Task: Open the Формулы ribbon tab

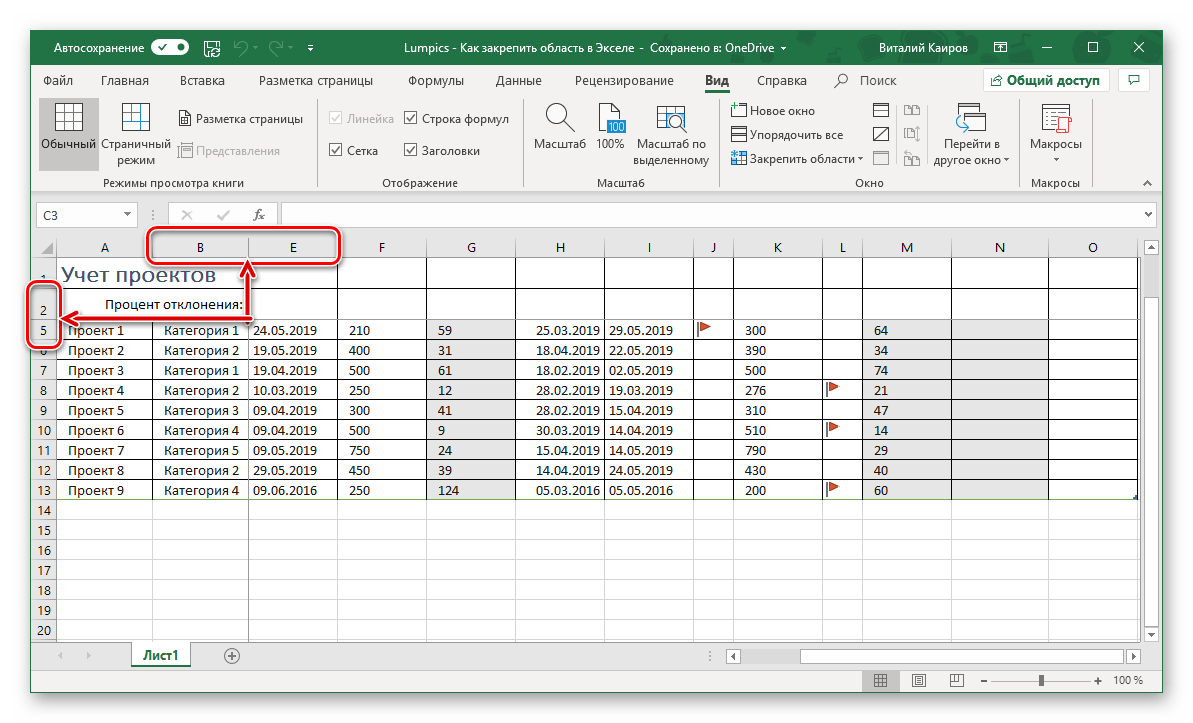Action: click(435, 81)
